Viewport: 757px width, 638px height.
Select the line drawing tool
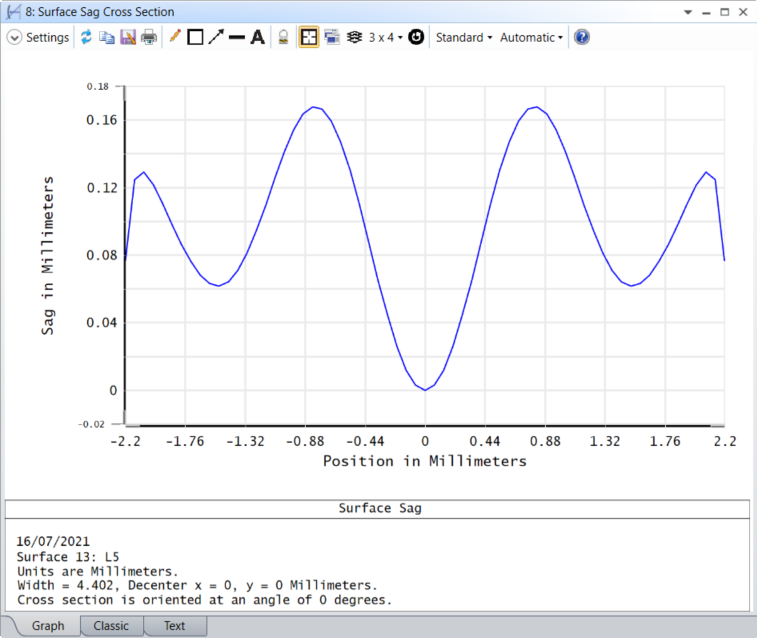coord(236,37)
